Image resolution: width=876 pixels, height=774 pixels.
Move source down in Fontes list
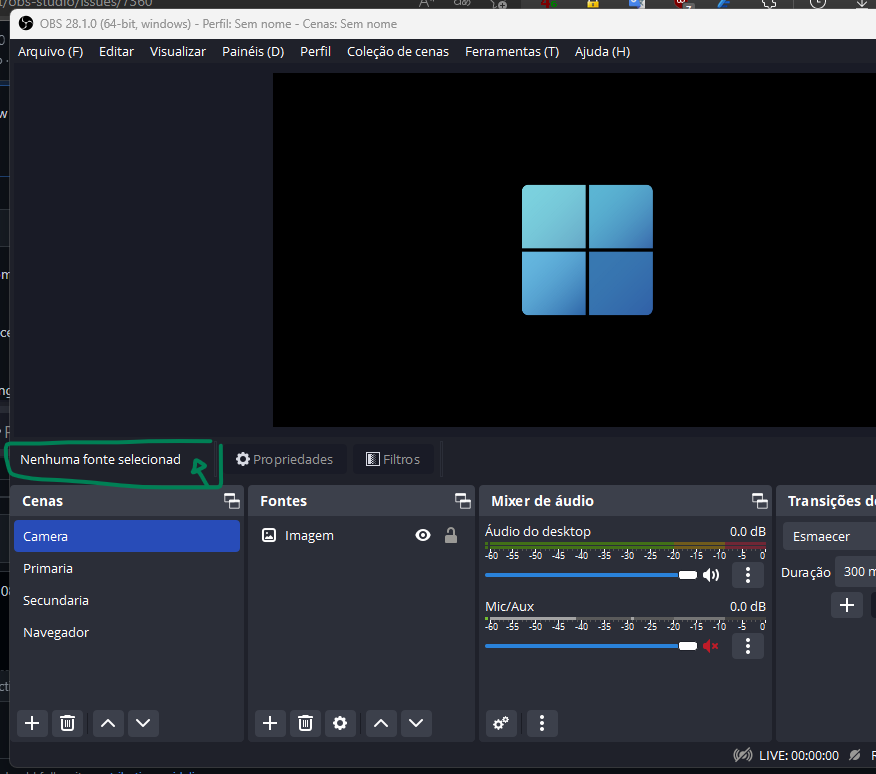[416, 723]
